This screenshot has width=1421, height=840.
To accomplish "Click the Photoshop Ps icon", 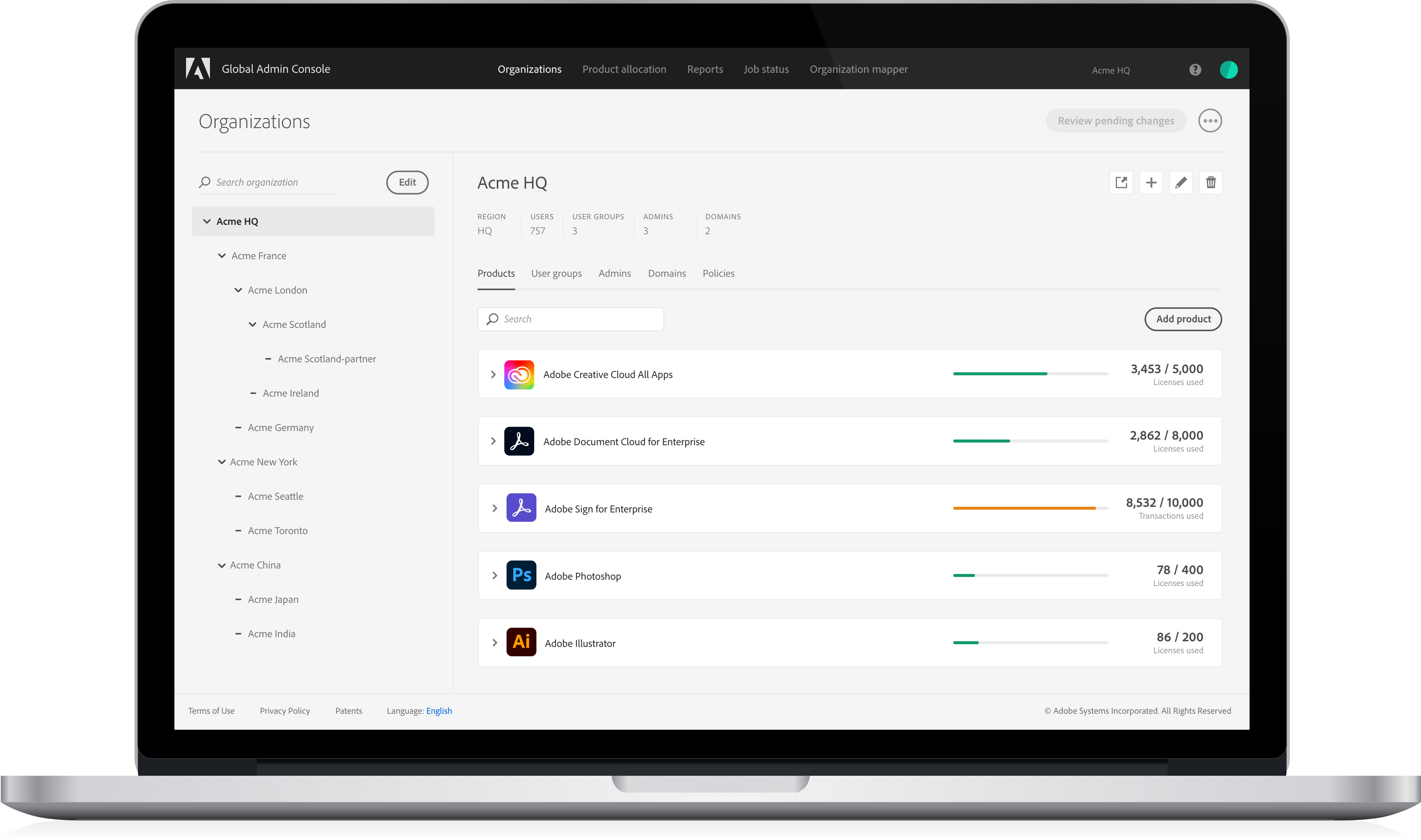I will point(521,575).
